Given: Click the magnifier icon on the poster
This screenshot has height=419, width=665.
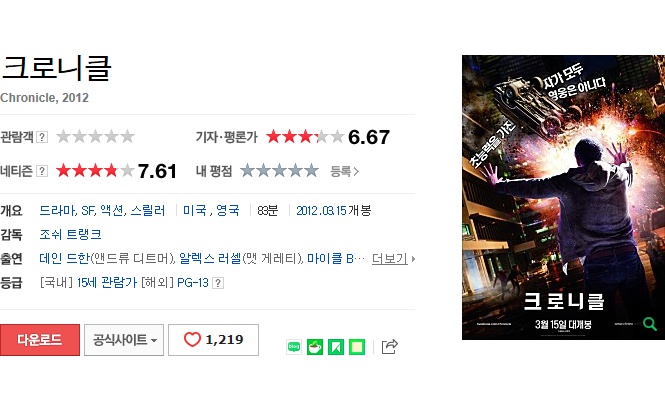Looking at the screenshot, I should point(649,324).
